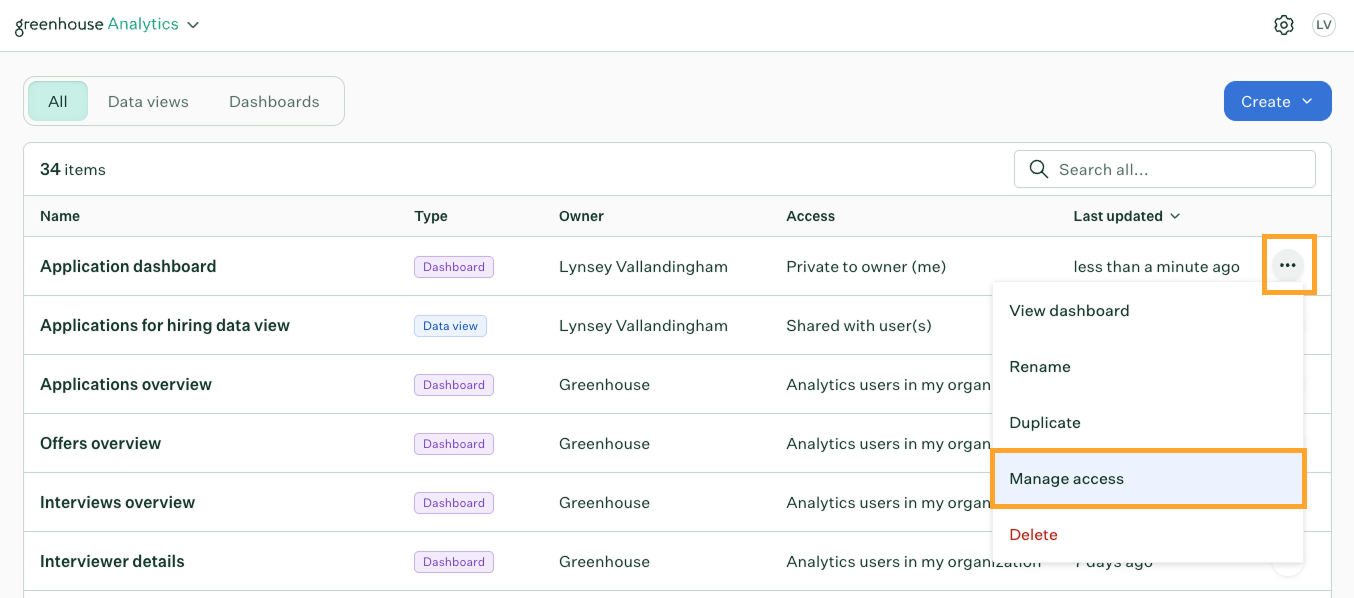Click Greenhouse owner in Applications overview row
This screenshot has height=598, width=1354.
(x=604, y=384)
